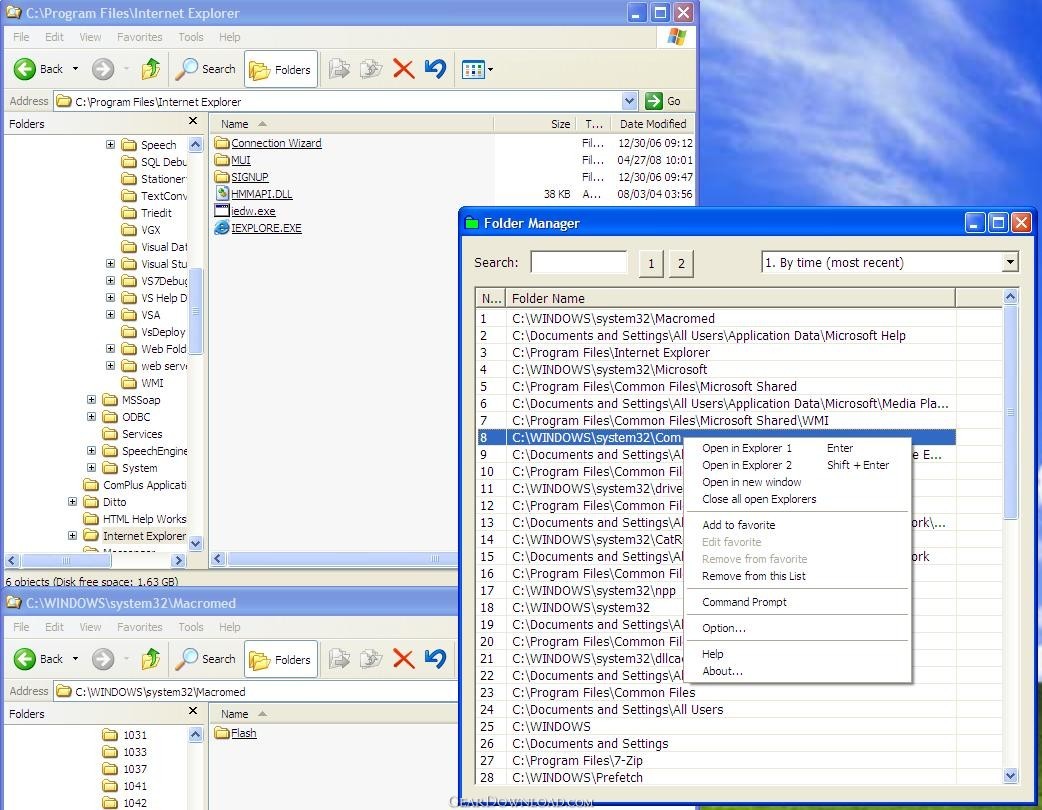1042x810 pixels.
Task: Click Back arrow in Macromed window
Action: 25,659
